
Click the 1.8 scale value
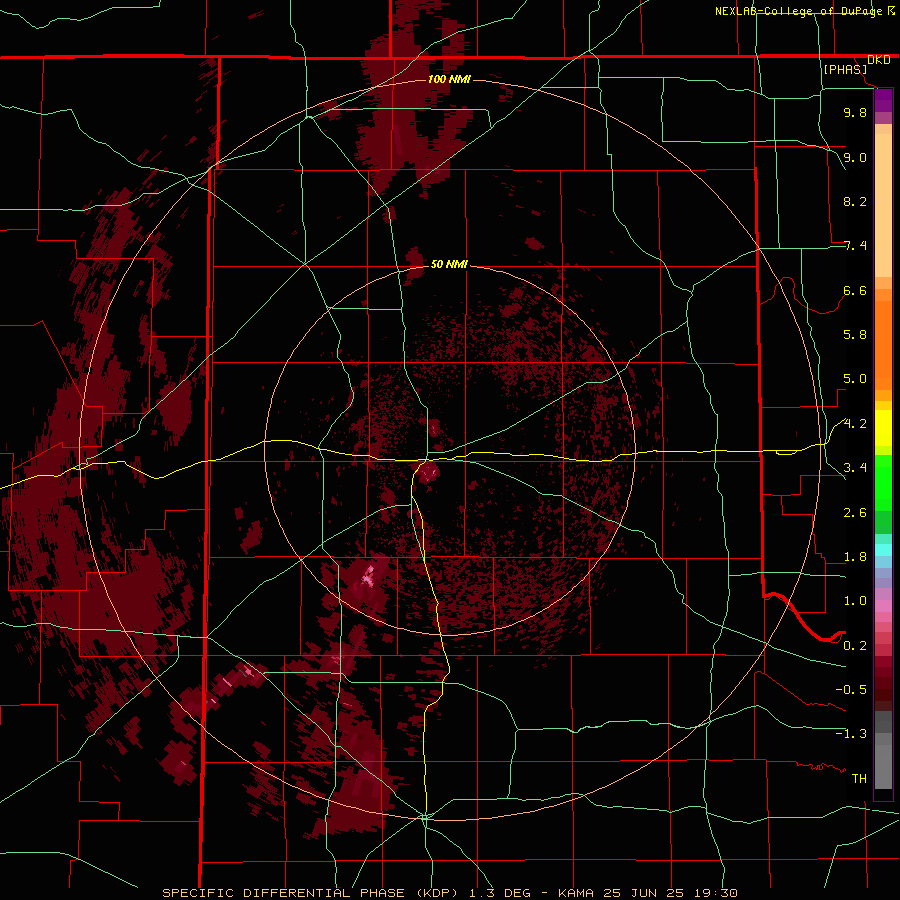click(x=855, y=557)
